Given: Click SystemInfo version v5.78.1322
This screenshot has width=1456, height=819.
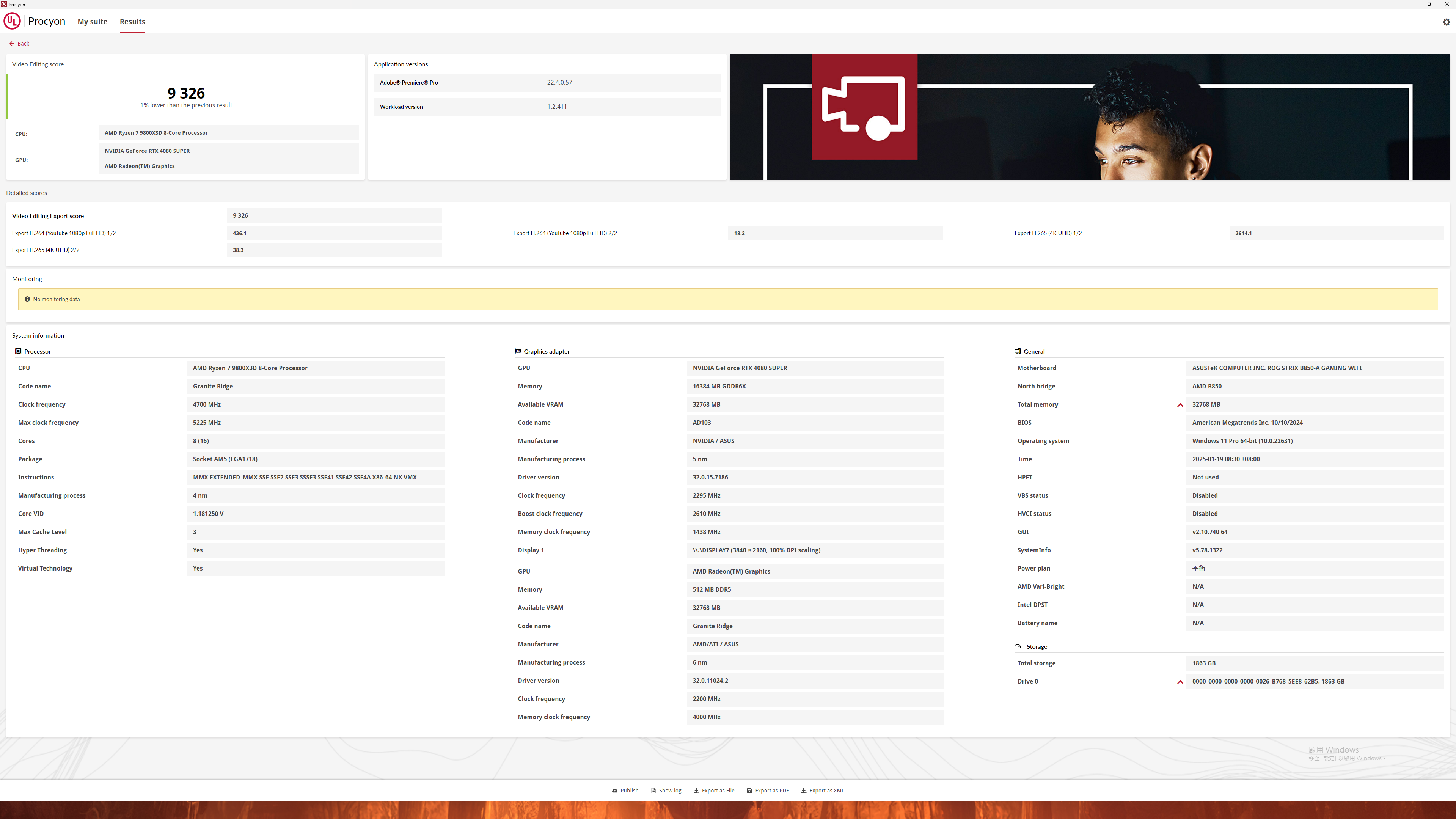Looking at the screenshot, I should pos(1315,550).
